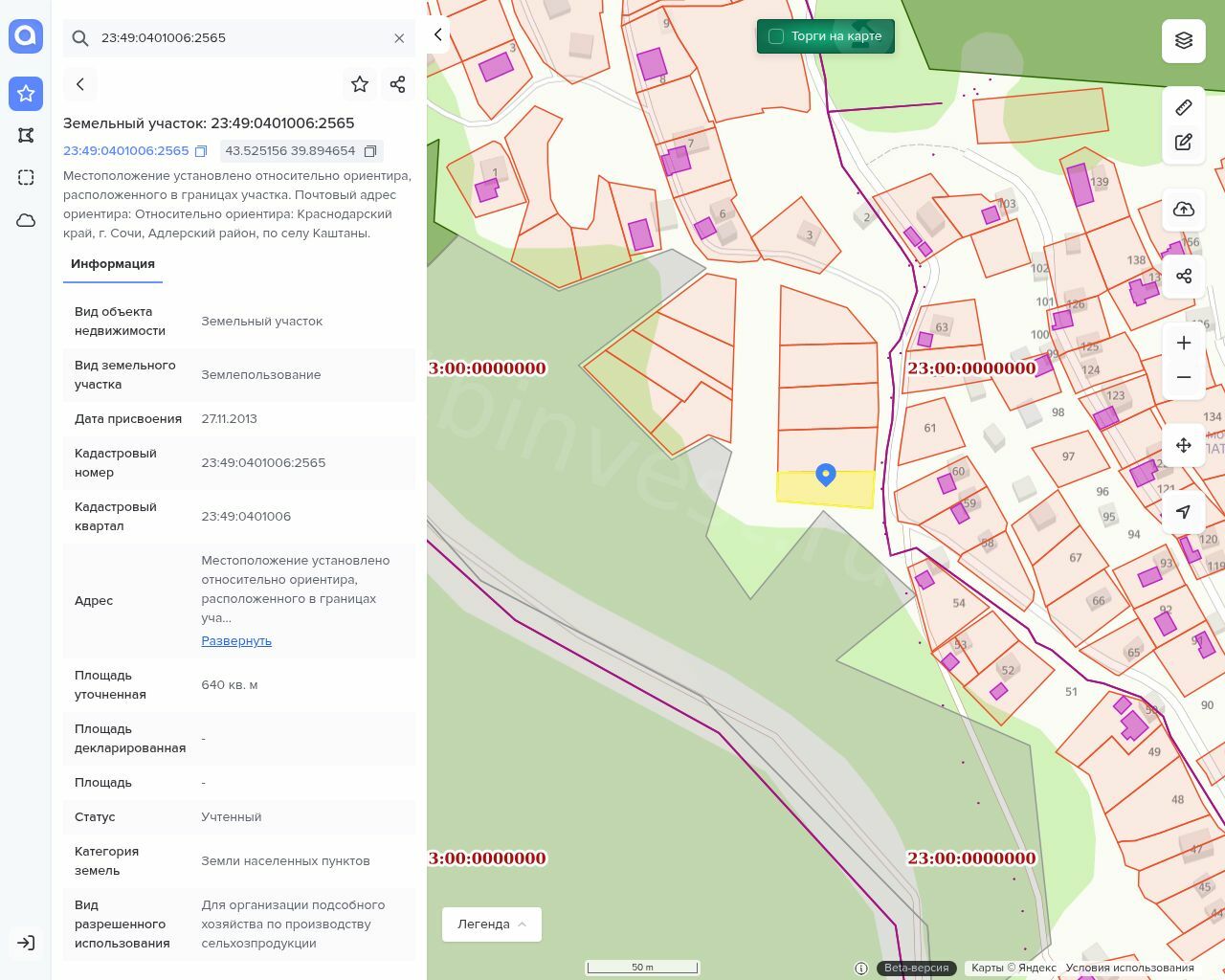Screen dimensions: 1225x980
Task: Switch to the 'Информация' tab
Action: pos(113,264)
